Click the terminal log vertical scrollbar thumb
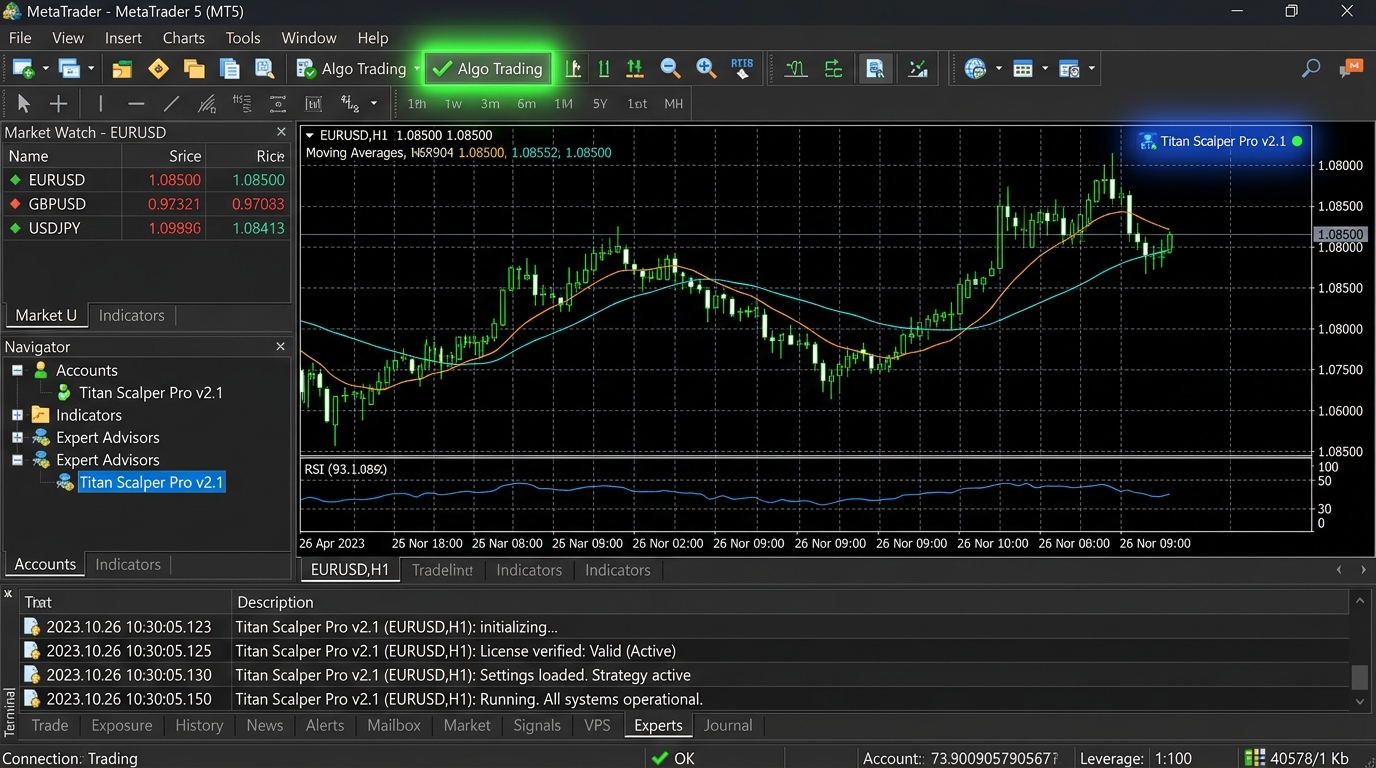 (1359, 677)
